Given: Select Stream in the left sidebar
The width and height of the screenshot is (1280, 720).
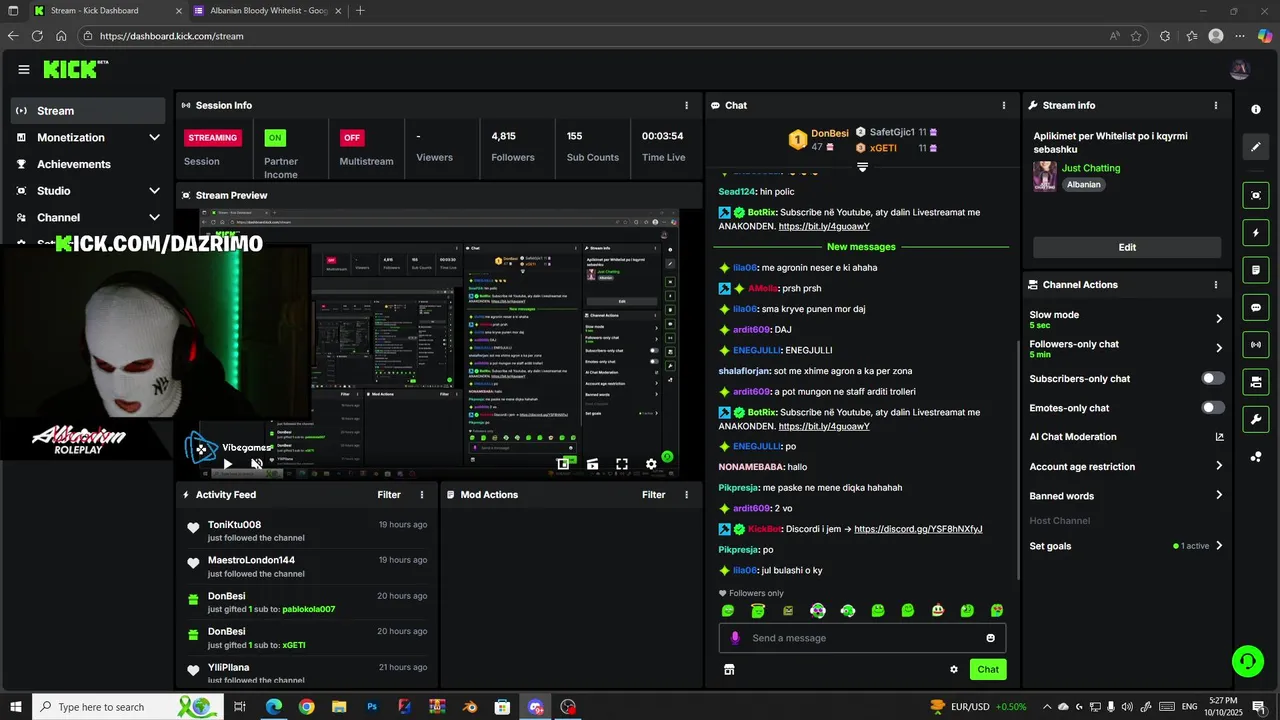Looking at the screenshot, I should coord(88,111).
